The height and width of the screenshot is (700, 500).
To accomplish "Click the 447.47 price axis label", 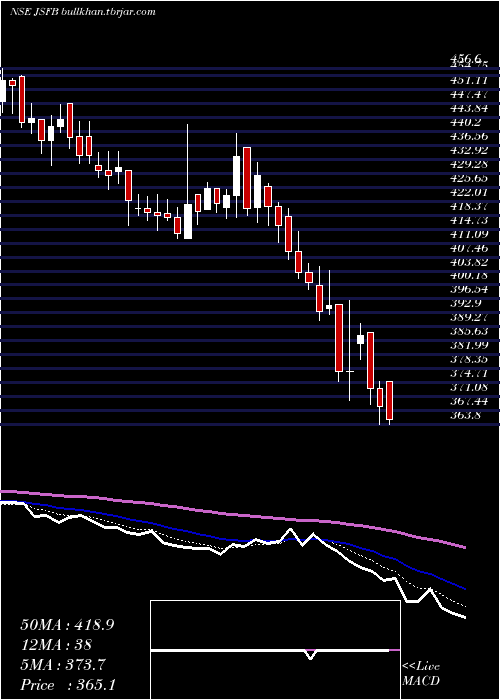I will click(x=469, y=94).
